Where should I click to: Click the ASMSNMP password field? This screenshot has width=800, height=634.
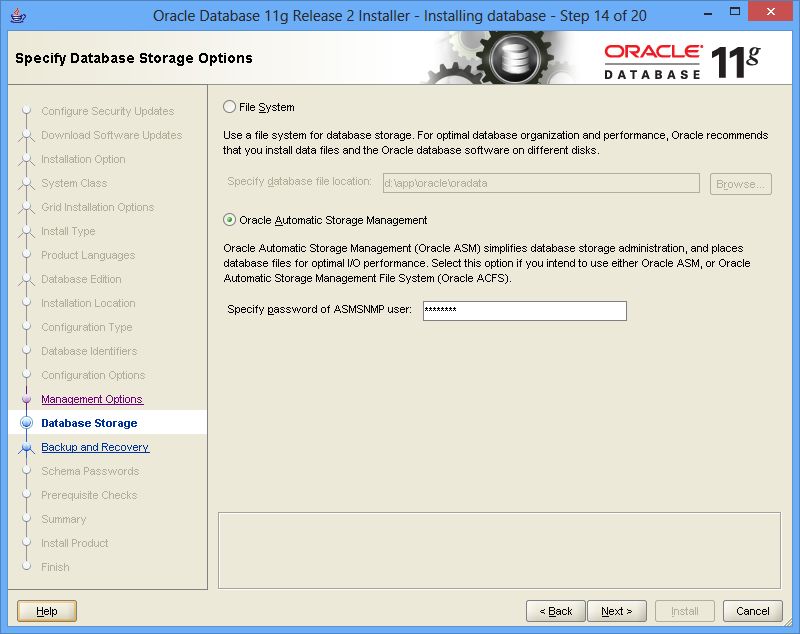pyautogui.click(x=524, y=311)
